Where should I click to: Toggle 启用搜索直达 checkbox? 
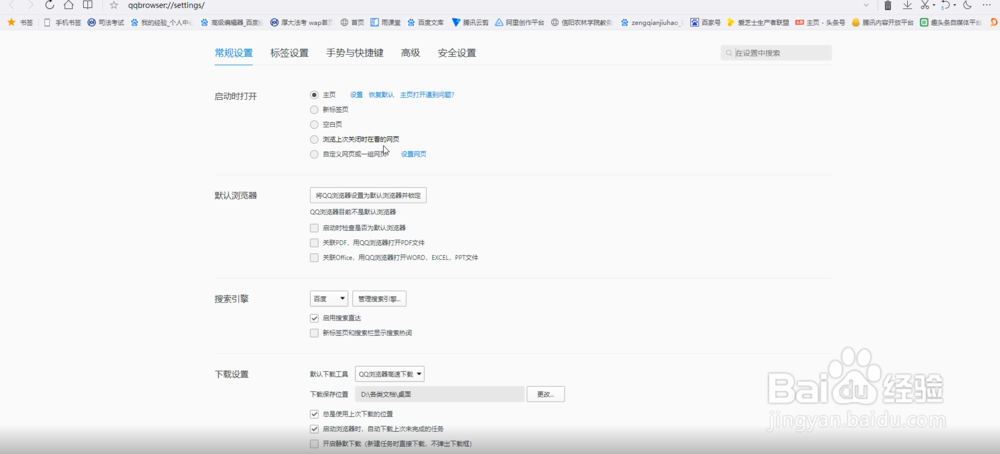pyautogui.click(x=314, y=318)
